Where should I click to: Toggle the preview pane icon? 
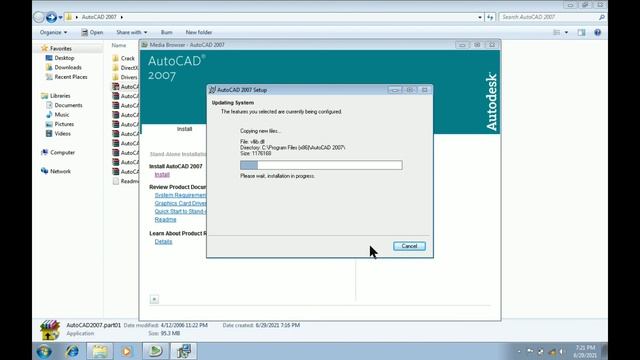coord(581,32)
